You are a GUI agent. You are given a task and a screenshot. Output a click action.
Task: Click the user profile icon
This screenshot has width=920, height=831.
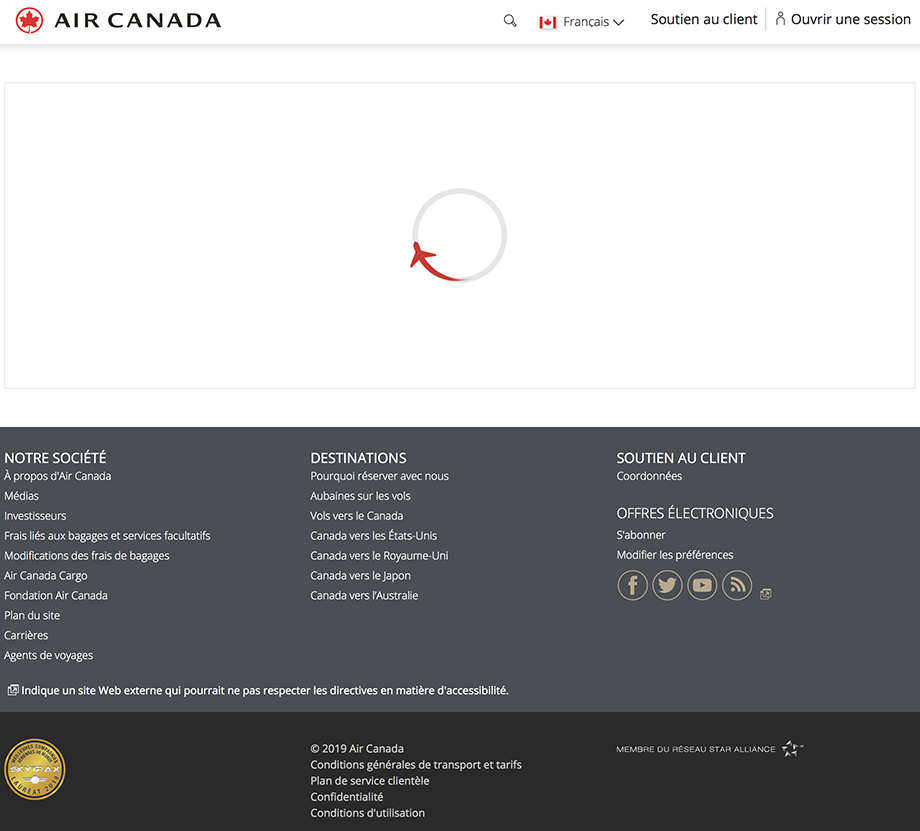[780, 19]
